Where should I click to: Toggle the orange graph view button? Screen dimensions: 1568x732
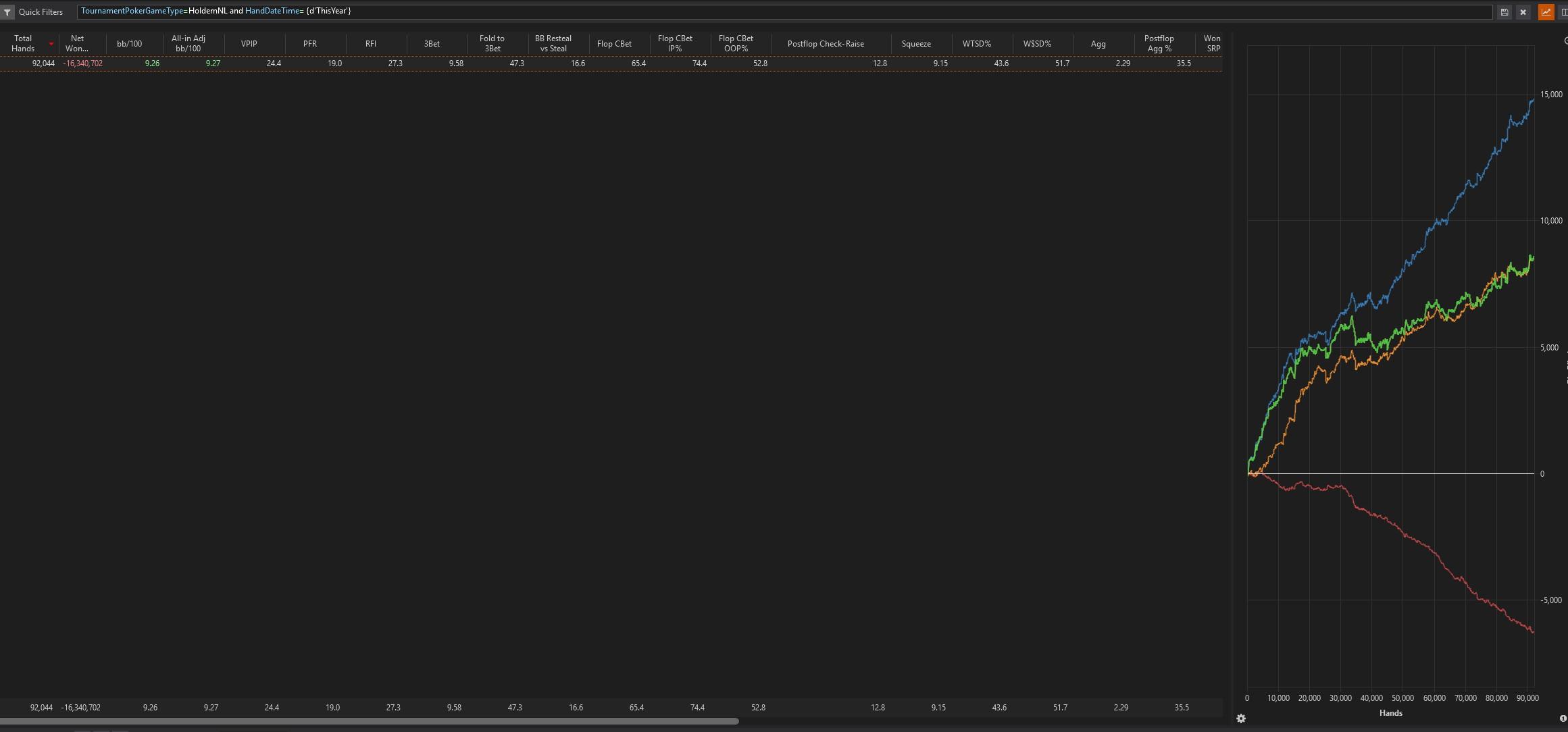1546,12
